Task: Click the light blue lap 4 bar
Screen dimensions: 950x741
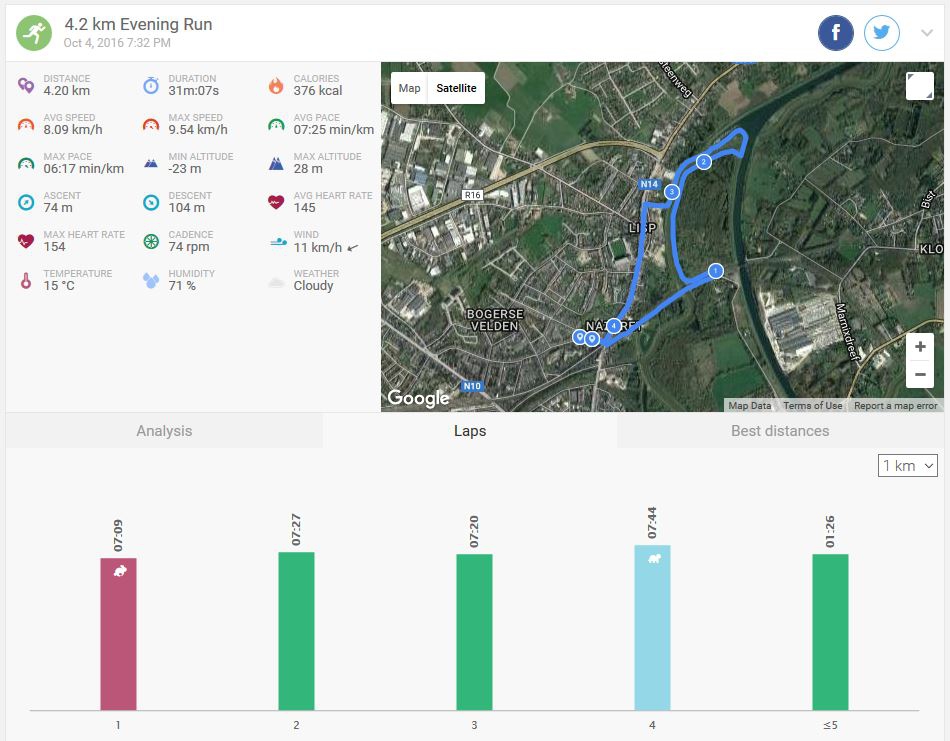Action: [652, 627]
